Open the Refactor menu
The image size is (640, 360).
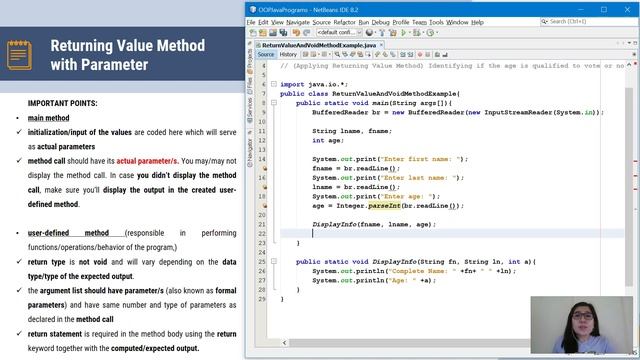pos(344,22)
